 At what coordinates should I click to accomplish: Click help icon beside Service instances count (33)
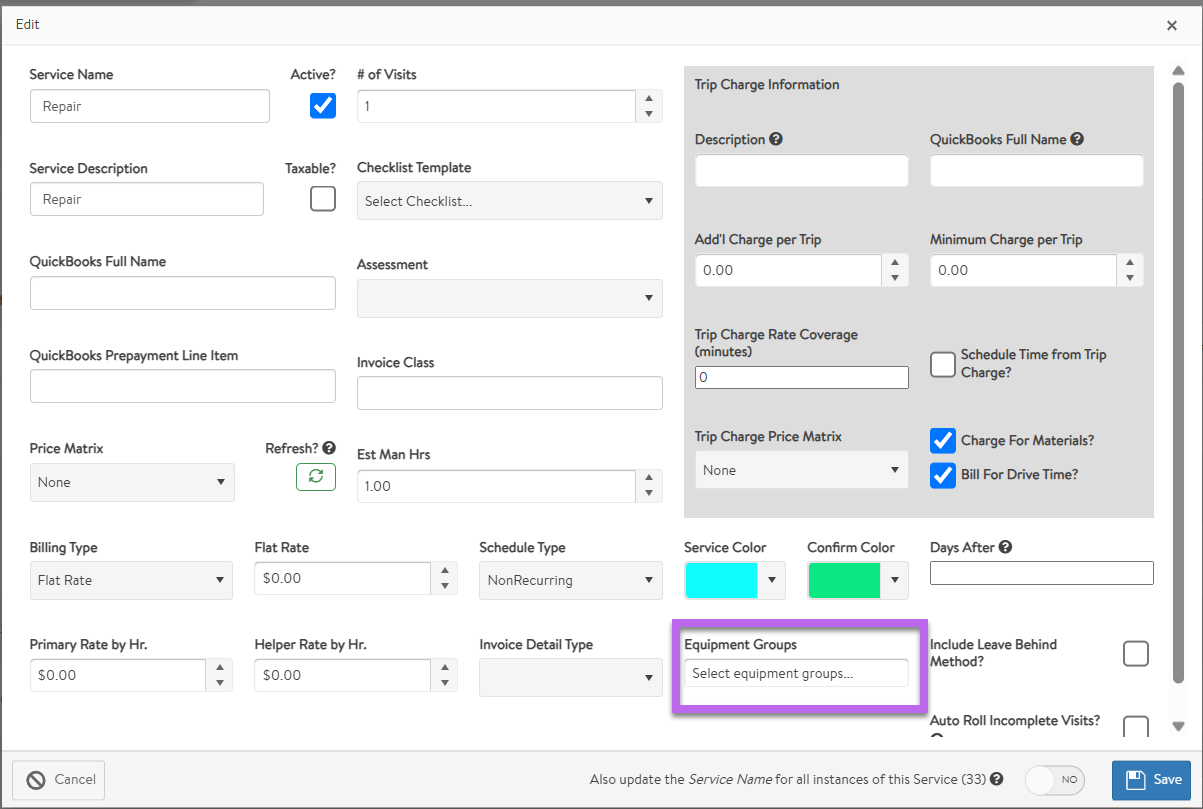click(997, 779)
